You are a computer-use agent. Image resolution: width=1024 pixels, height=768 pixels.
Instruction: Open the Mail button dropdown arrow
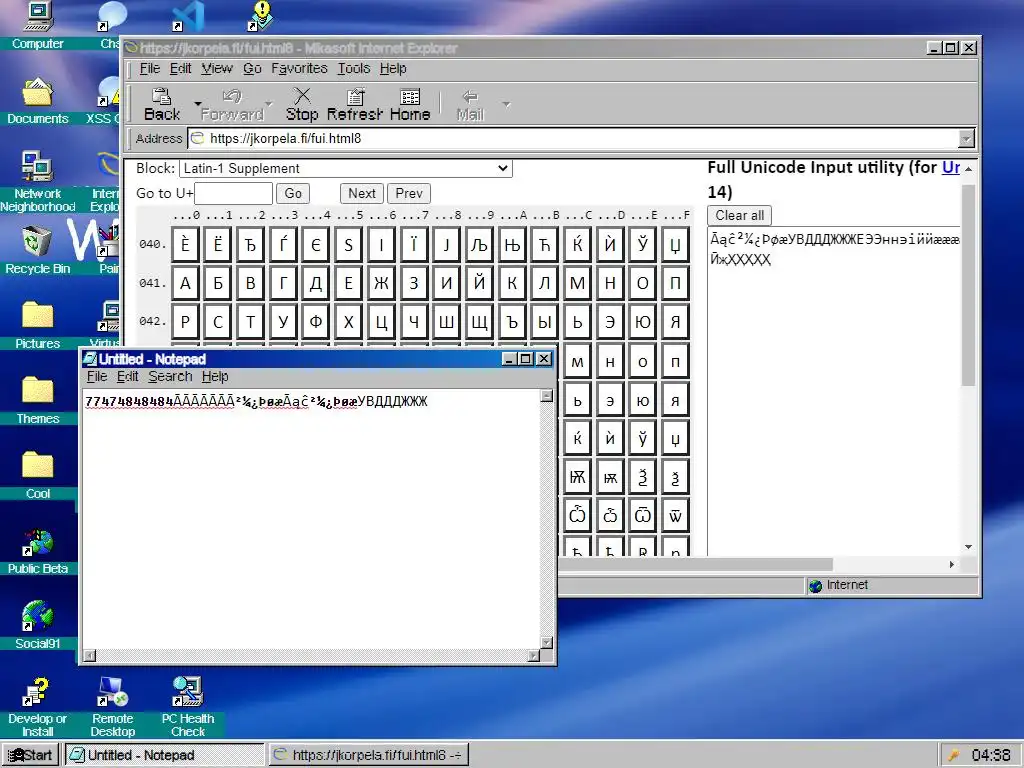[506, 104]
